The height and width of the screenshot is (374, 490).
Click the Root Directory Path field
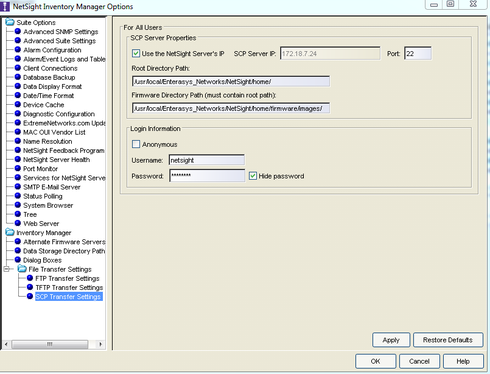click(x=231, y=81)
